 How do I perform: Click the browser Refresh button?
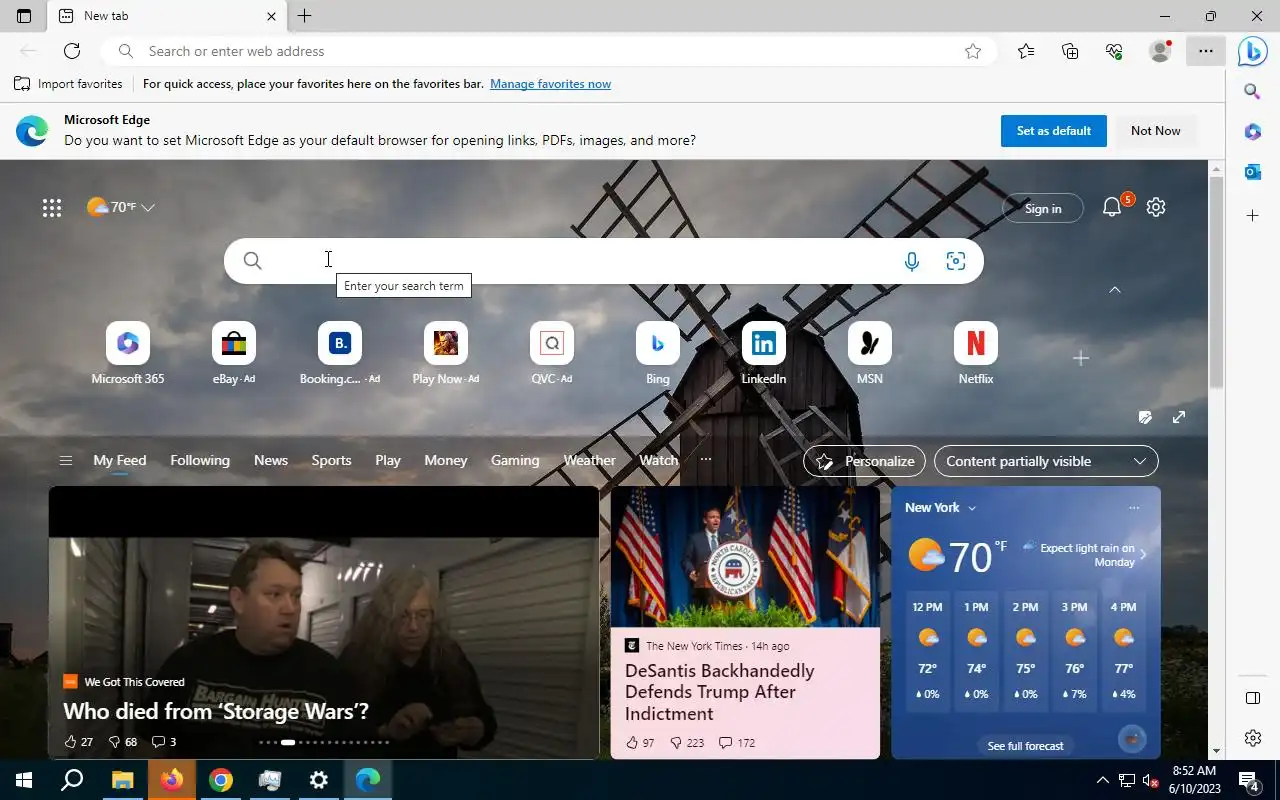(x=72, y=51)
